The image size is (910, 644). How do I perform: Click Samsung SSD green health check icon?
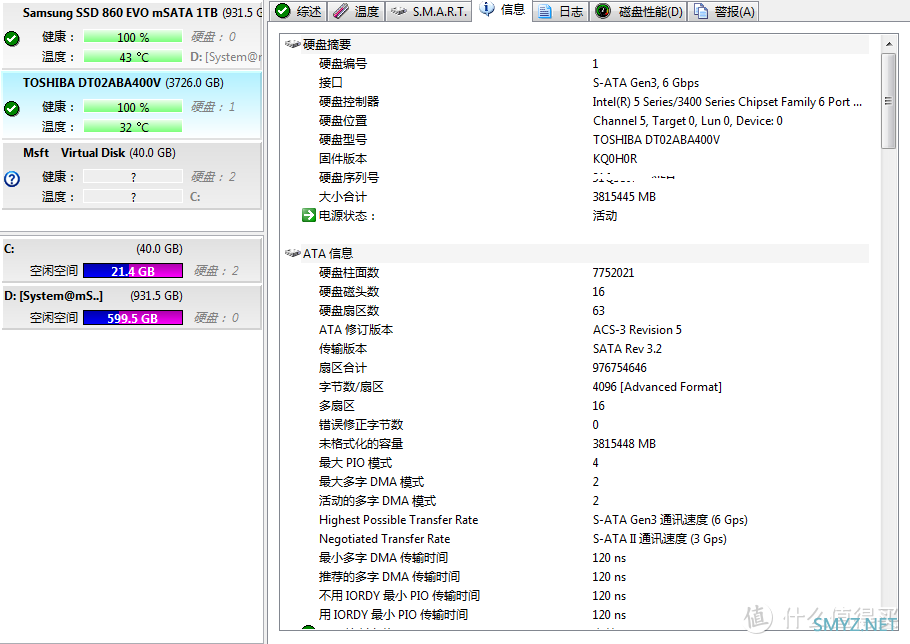click(x=12, y=39)
